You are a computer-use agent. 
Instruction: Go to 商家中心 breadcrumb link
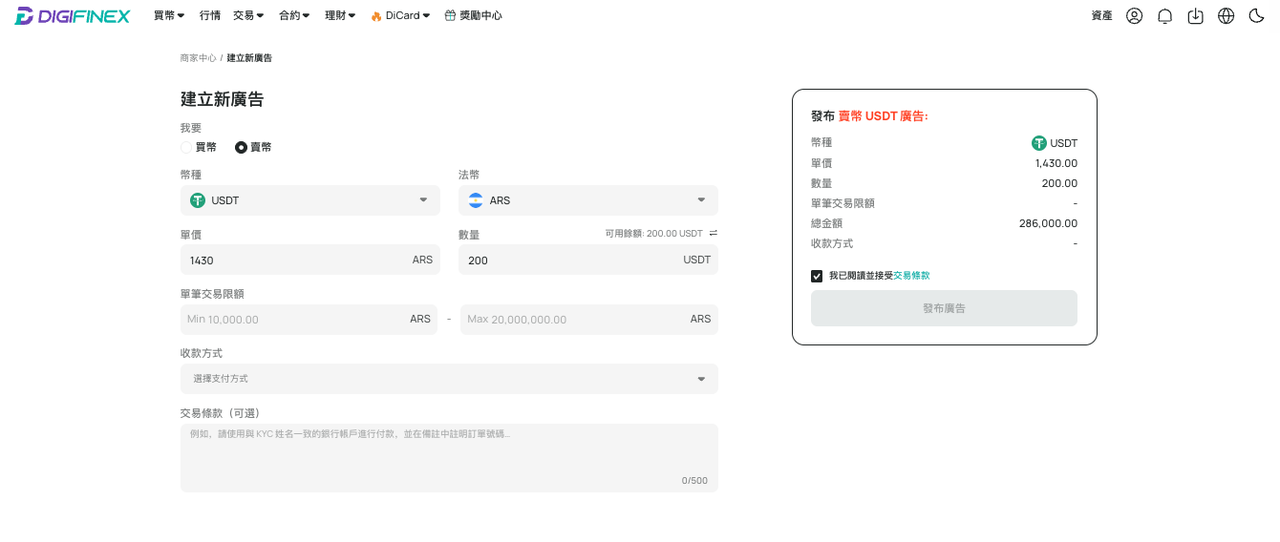point(198,58)
